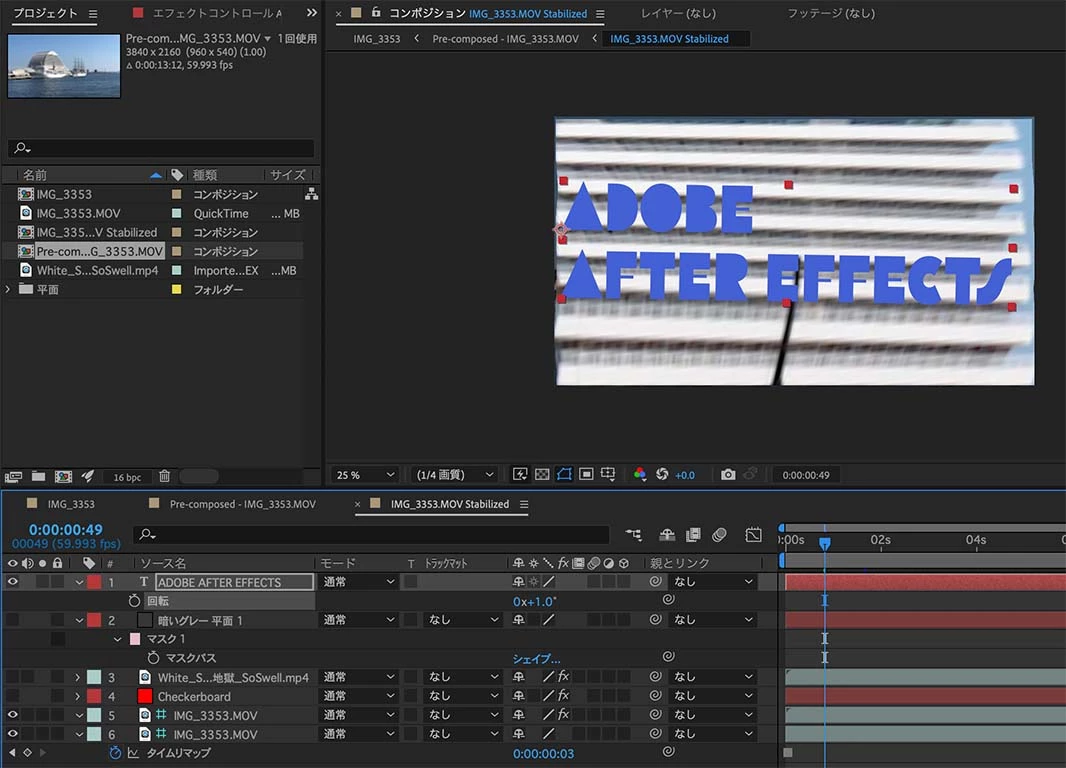This screenshot has width=1066, height=768.
Task: Click the preview time 0:00:00:49 in viewer
Action: click(806, 475)
